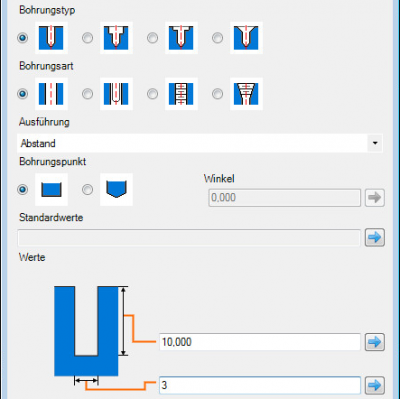Click the Standardwerte blue arrow button
Image resolution: width=400 pixels, height=399 pixels.
pyautogui.click(x=375, y=237)
